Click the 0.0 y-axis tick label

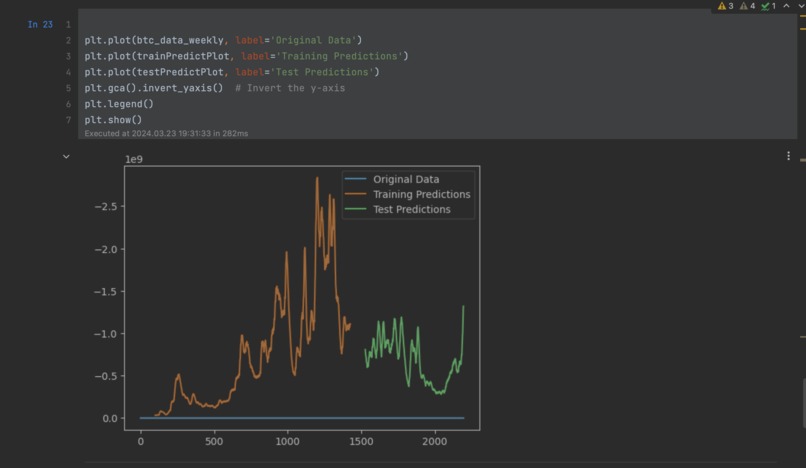click(x=110, y=419)
